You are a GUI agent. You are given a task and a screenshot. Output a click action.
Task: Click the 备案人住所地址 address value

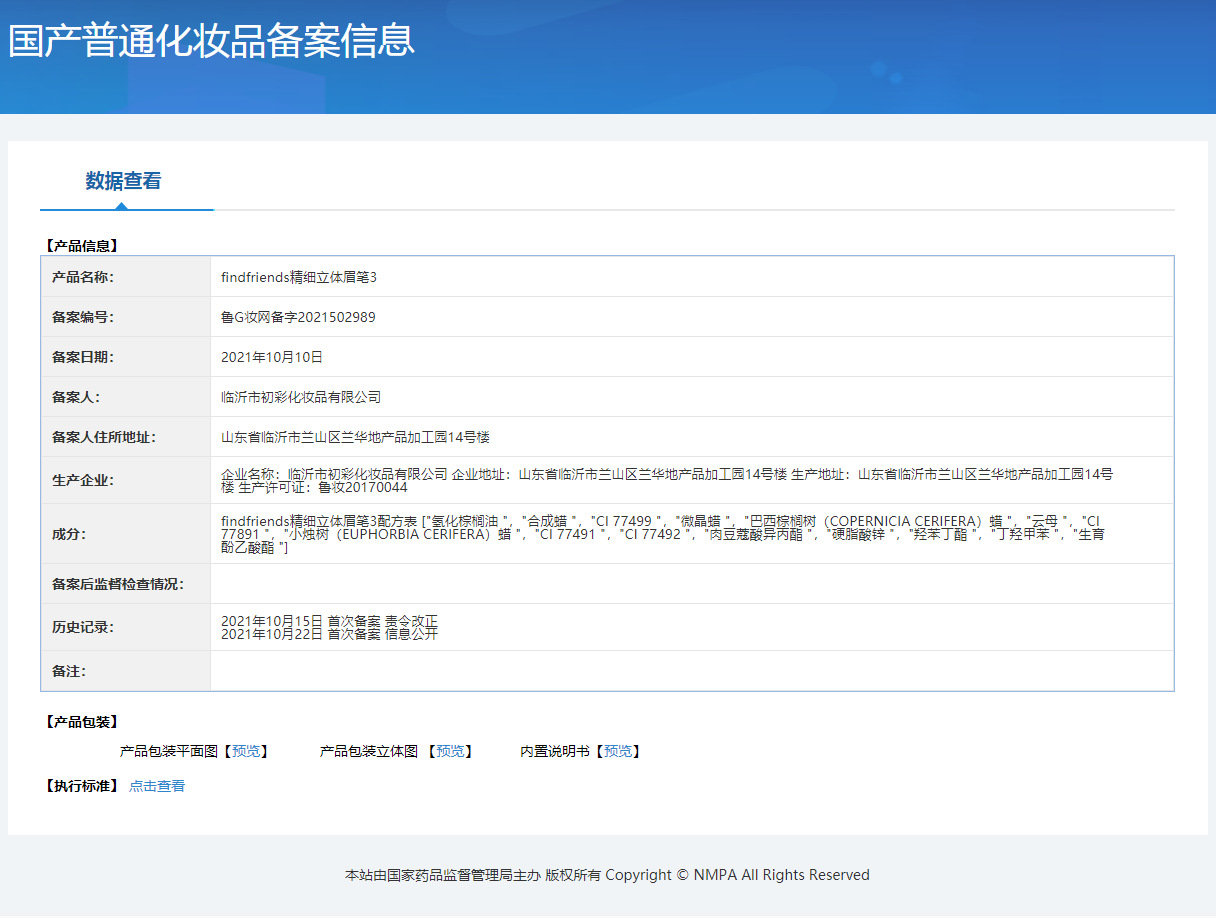click(x=355, y=437)
